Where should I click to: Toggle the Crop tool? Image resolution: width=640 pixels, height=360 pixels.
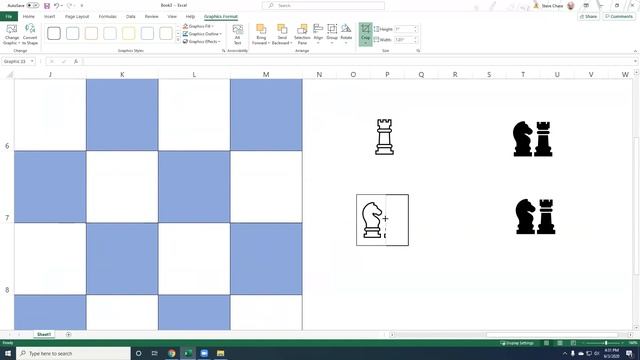pos(365,34)
